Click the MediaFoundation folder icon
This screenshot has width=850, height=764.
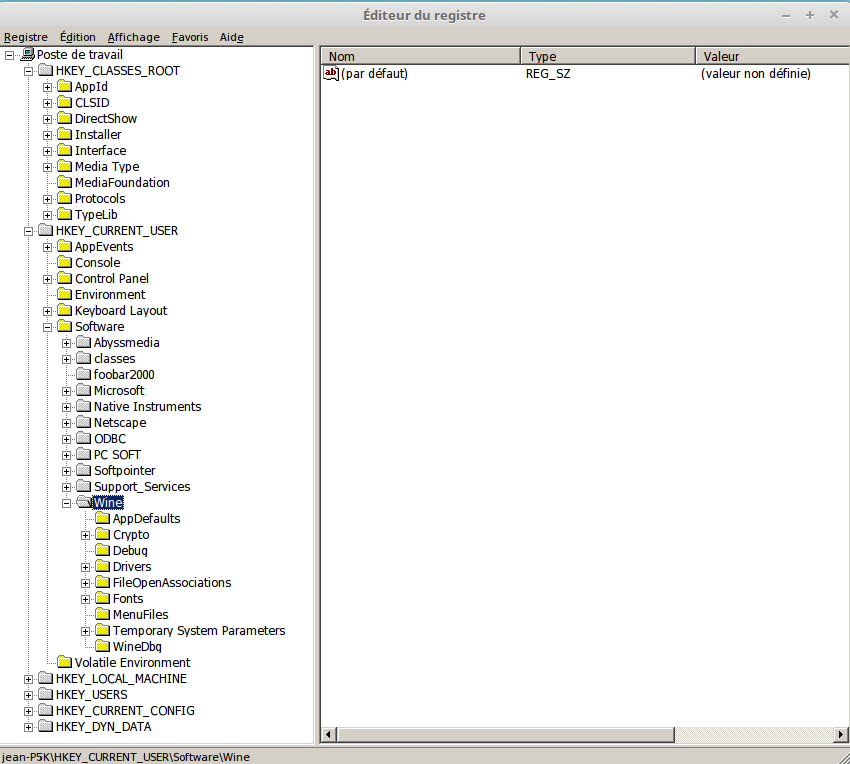click(65, 183)
